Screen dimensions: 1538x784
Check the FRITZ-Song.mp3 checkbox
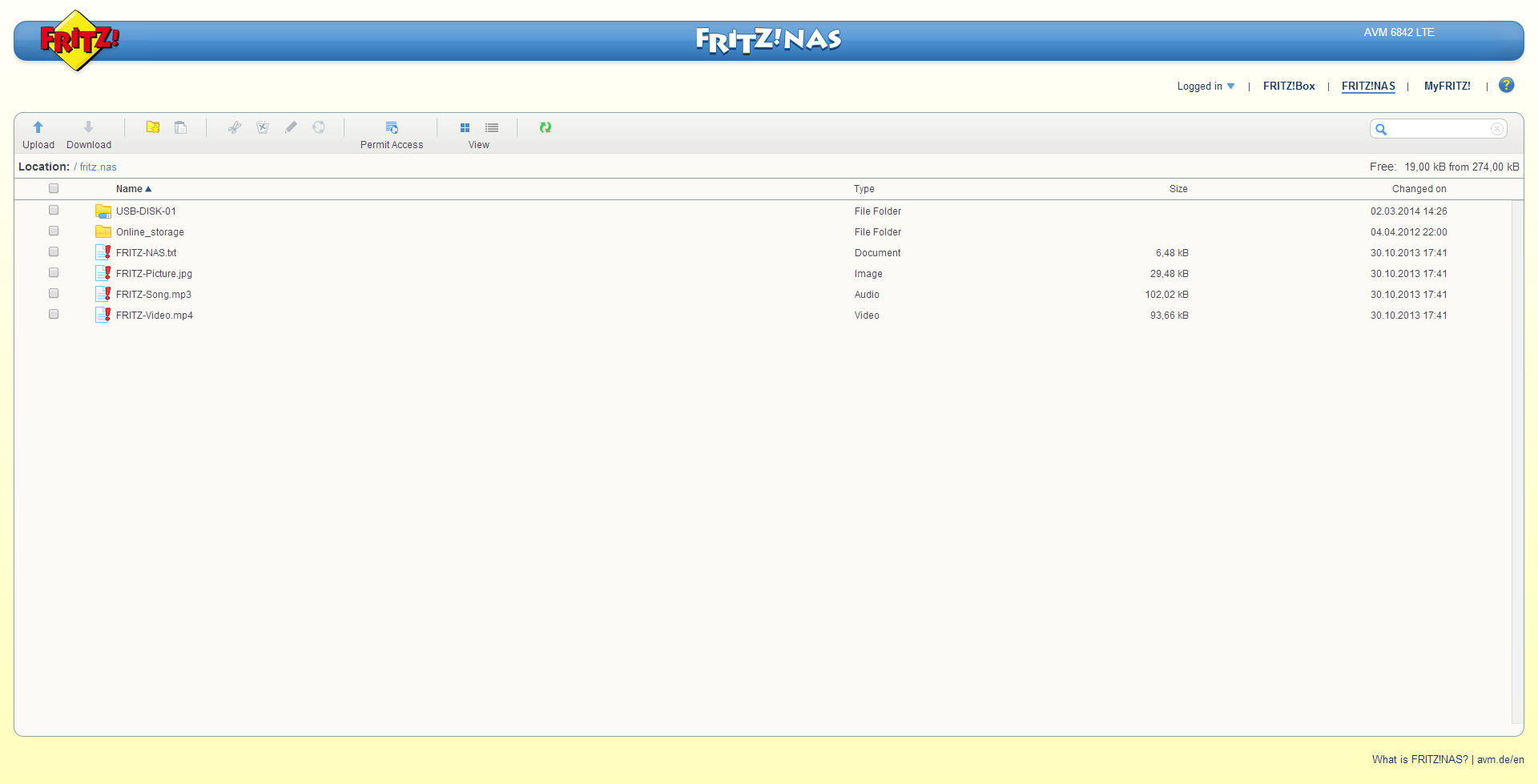(x=54, y=293)
